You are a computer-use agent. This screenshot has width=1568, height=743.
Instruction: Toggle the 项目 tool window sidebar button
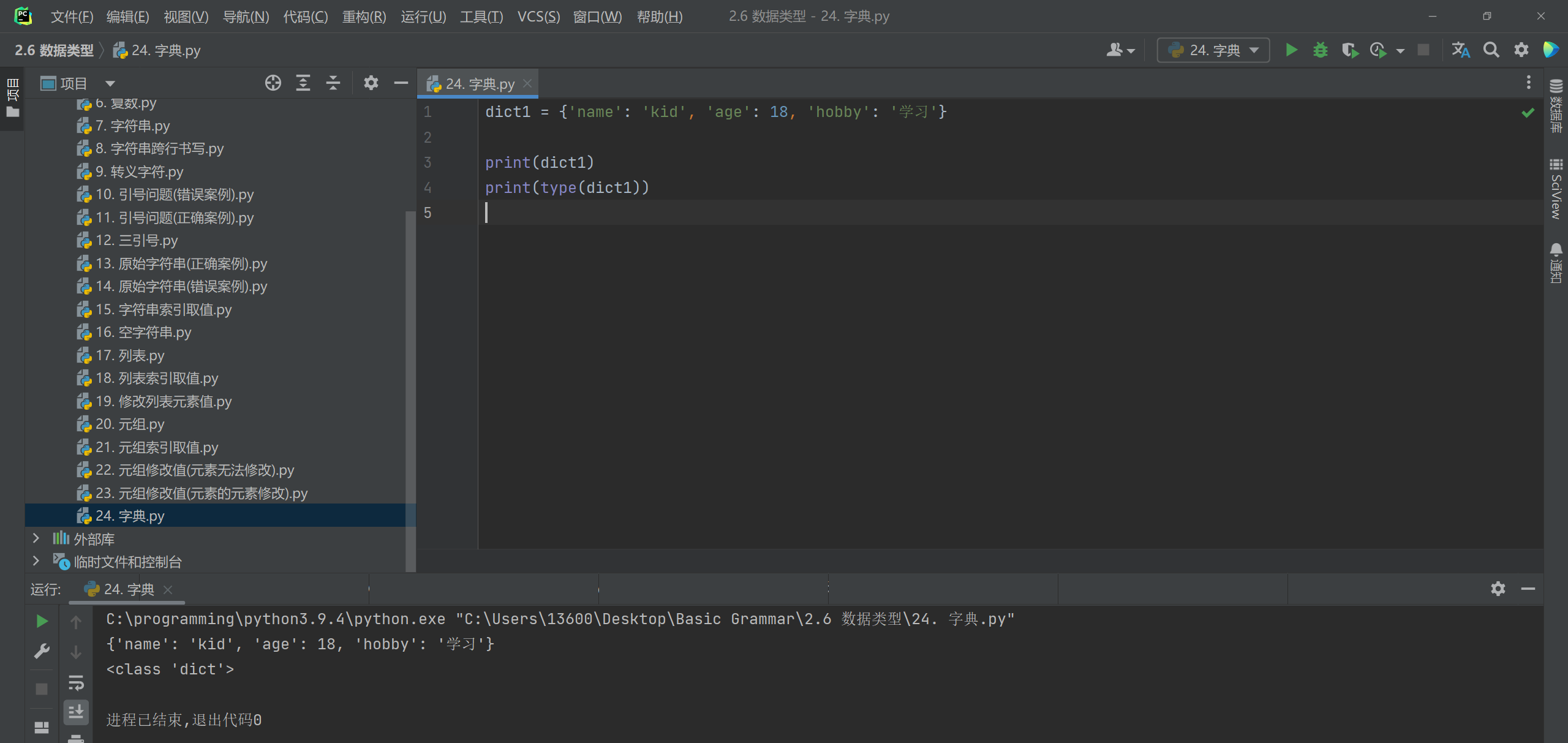(12, 98)
